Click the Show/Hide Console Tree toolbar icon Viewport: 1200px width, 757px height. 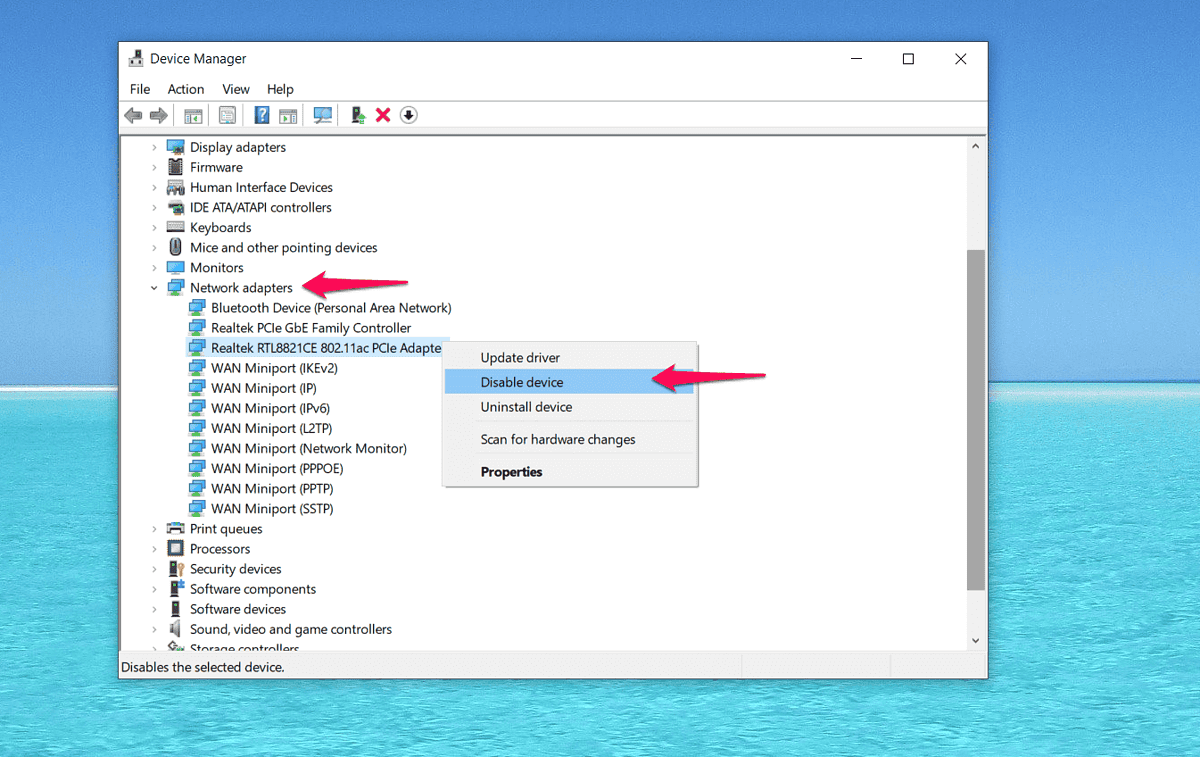(x=193, y=115)
